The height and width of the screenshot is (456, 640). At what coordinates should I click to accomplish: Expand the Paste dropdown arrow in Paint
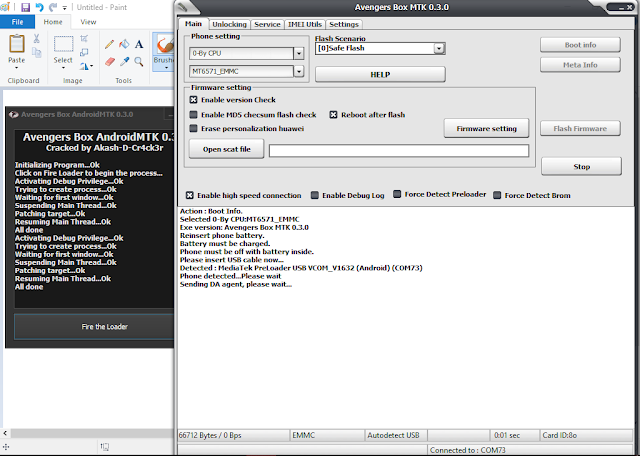click(x=17, y=68)
